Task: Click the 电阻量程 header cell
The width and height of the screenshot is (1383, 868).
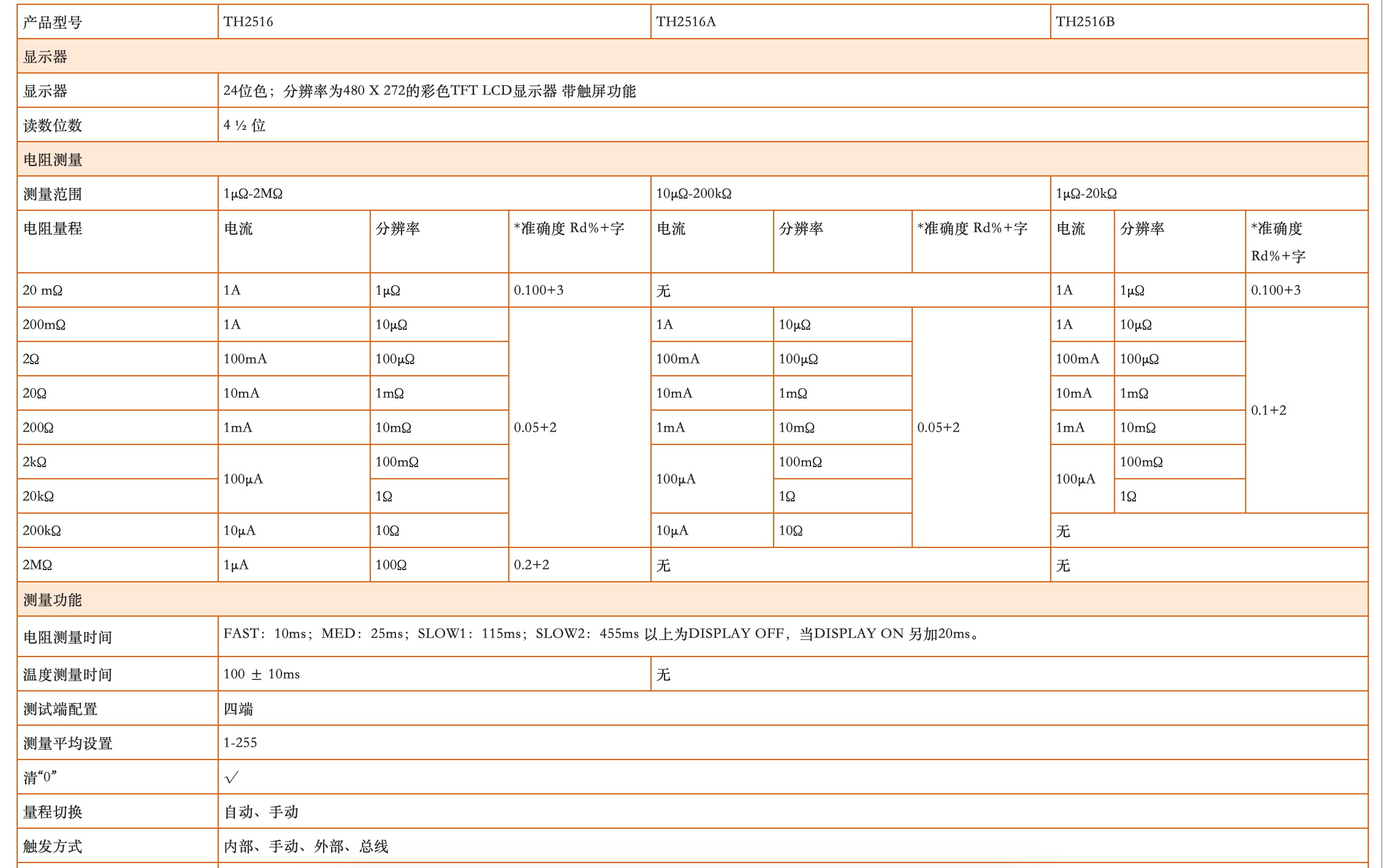Action: click(118, 242)
